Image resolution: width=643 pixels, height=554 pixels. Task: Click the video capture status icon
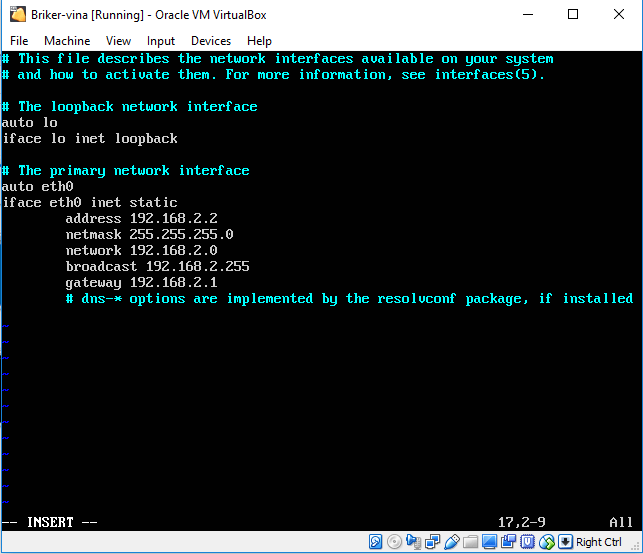click(x=508, y=542)
